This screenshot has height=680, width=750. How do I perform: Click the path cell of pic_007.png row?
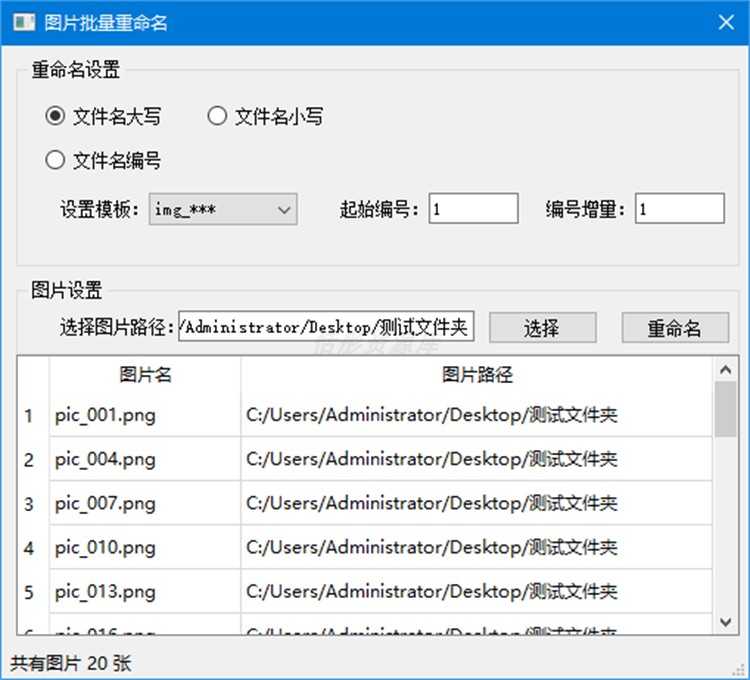click(x=477, y=503)
